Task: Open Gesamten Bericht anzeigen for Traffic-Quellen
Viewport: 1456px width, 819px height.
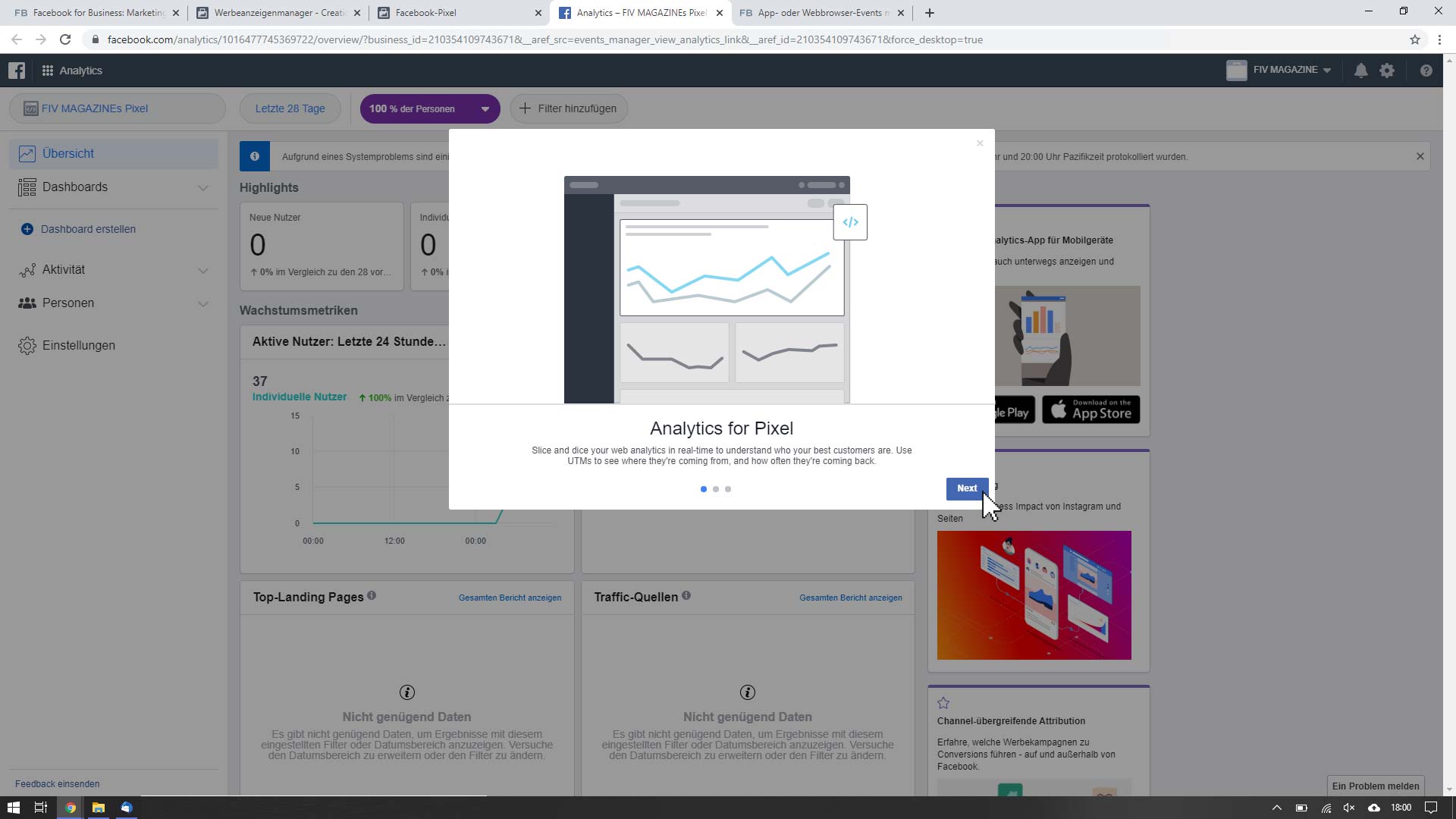Action: 851,598
